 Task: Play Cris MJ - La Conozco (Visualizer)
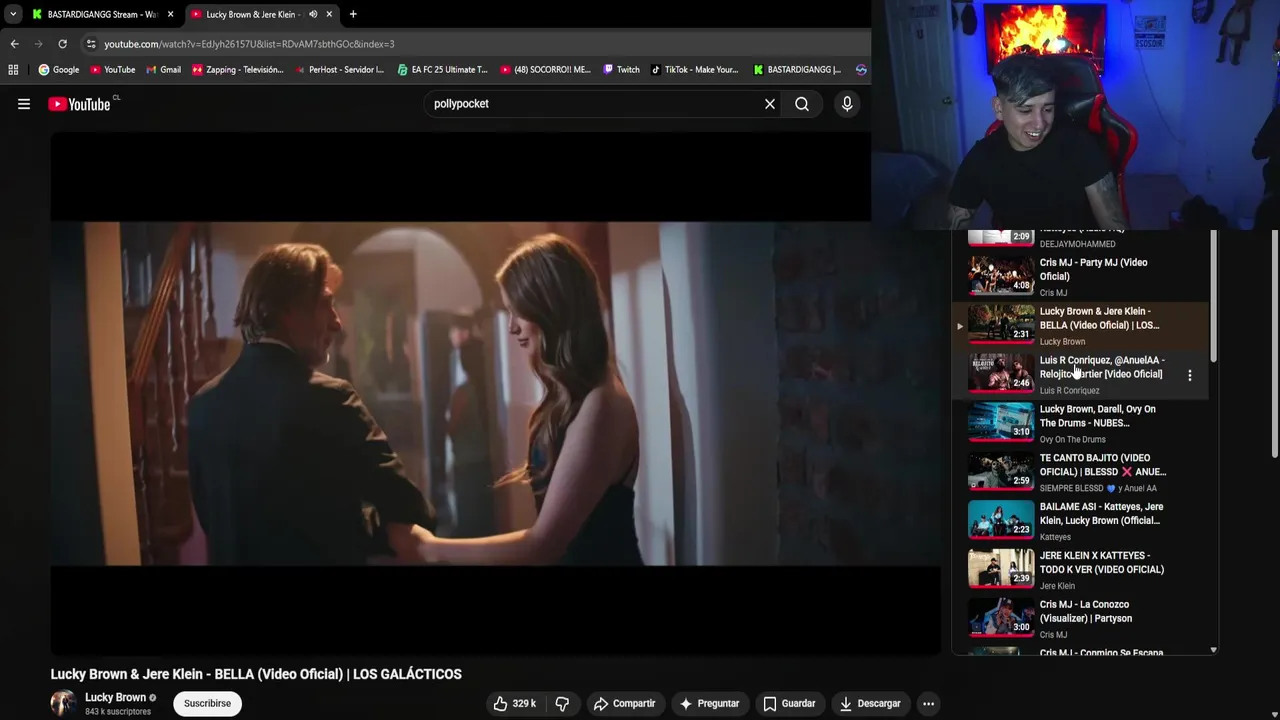(x=1080, y=620)
